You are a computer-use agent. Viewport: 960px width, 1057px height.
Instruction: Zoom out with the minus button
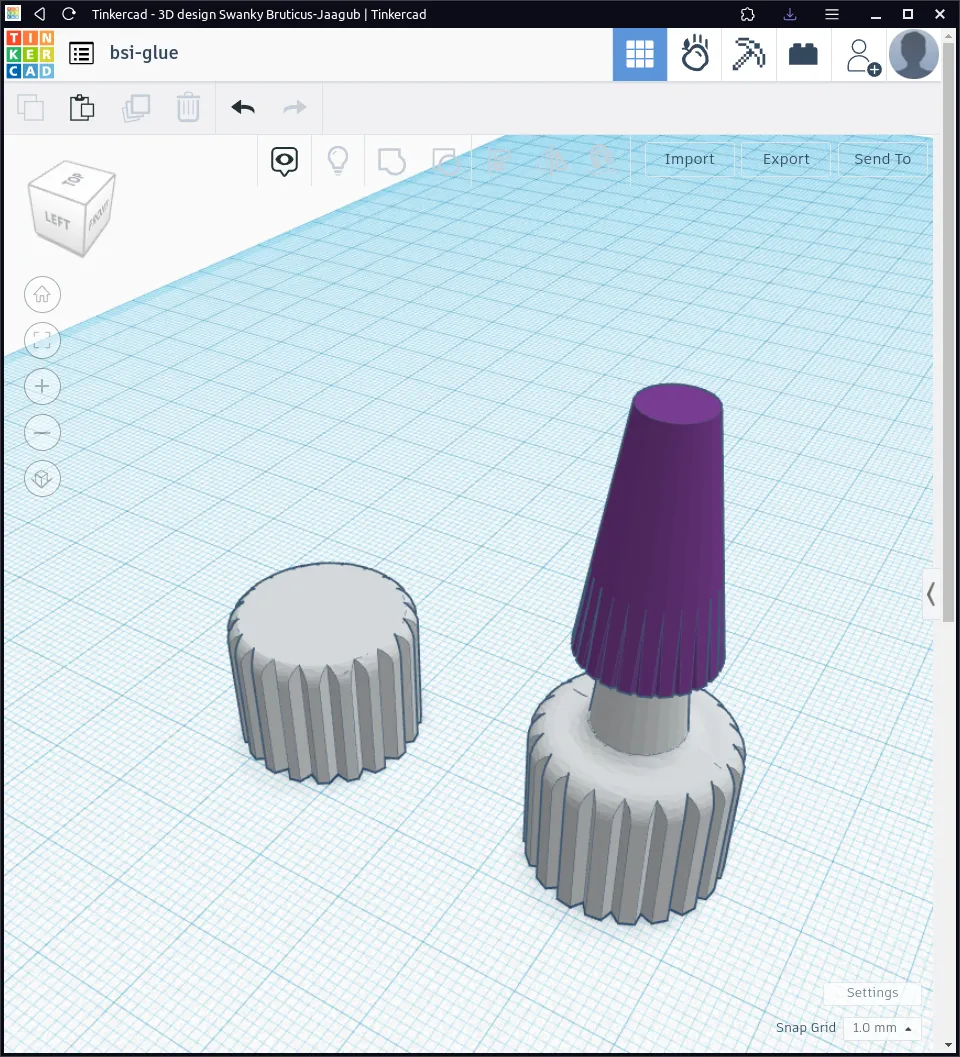tap(42, 433)
